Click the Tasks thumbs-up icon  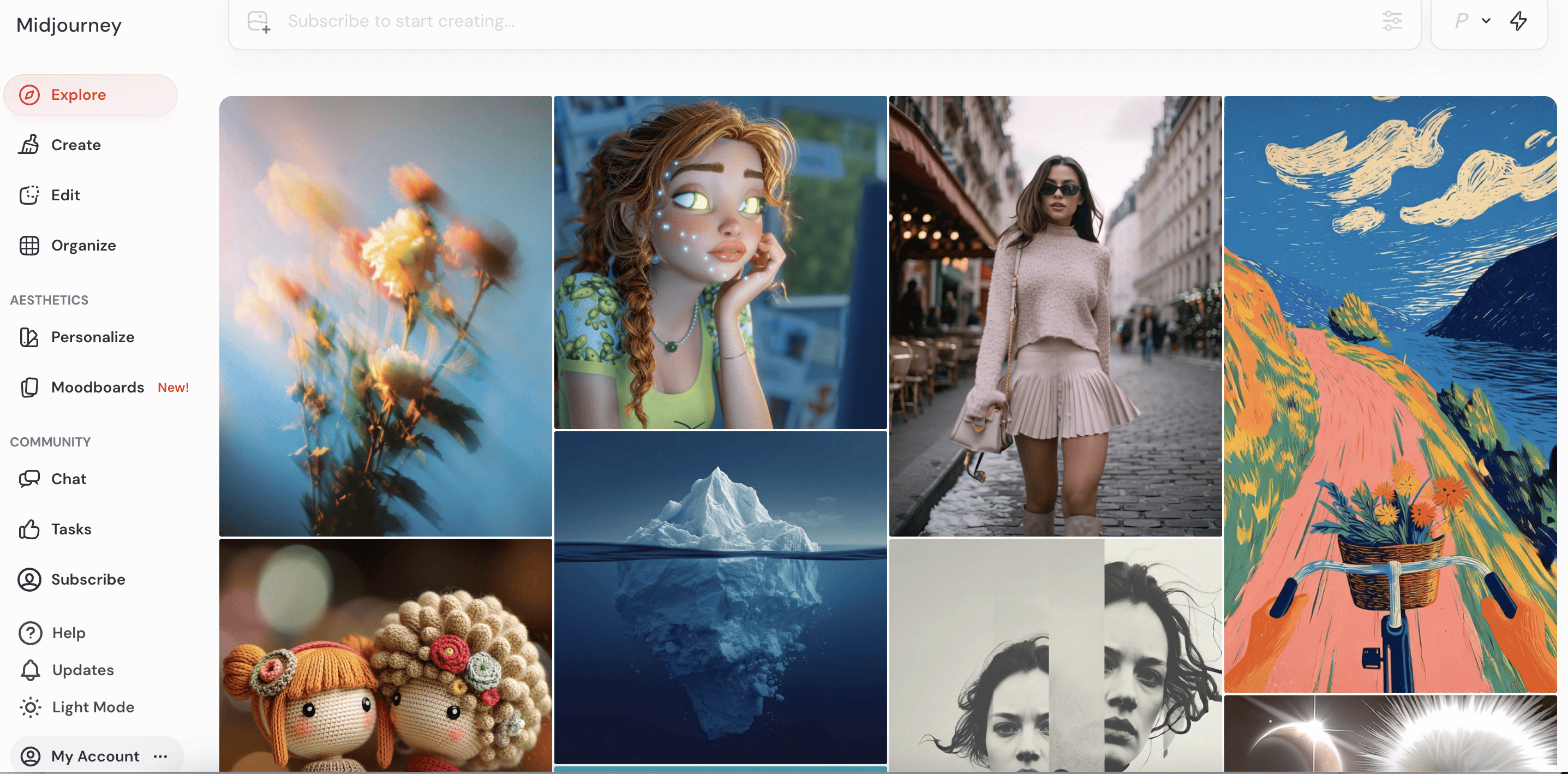click(x=28, y=529)
